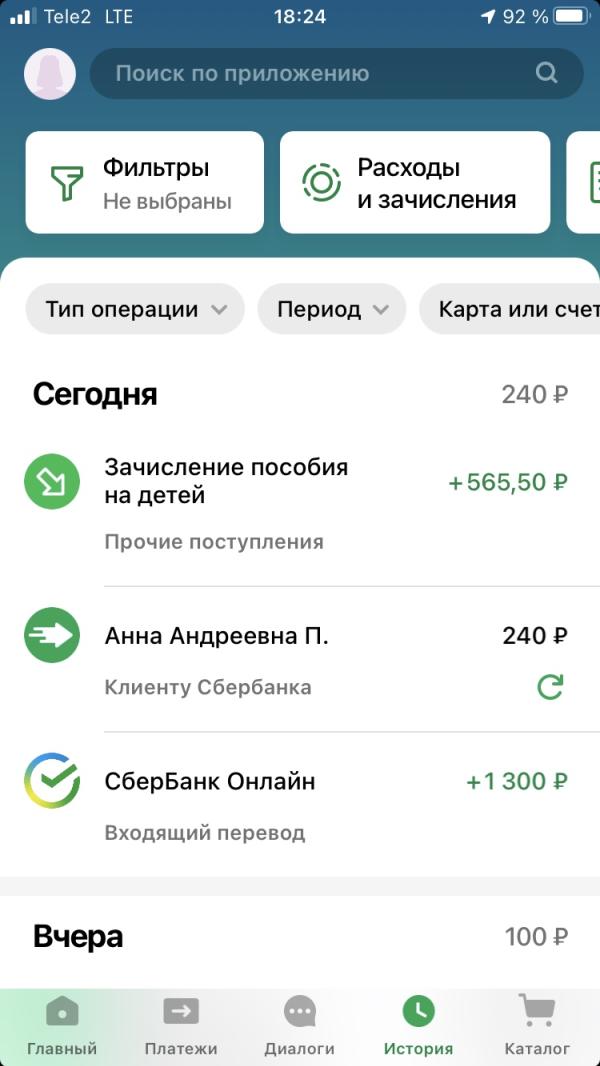This screenshot has height=1066, width=600.
Task: Tap the search magnifier icon
Action: [546, 73]
